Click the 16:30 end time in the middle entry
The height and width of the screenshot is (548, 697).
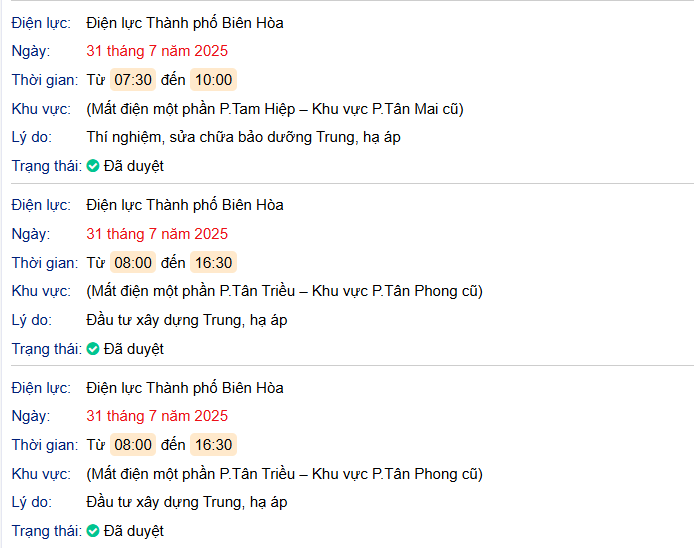[x=213, y=263]
